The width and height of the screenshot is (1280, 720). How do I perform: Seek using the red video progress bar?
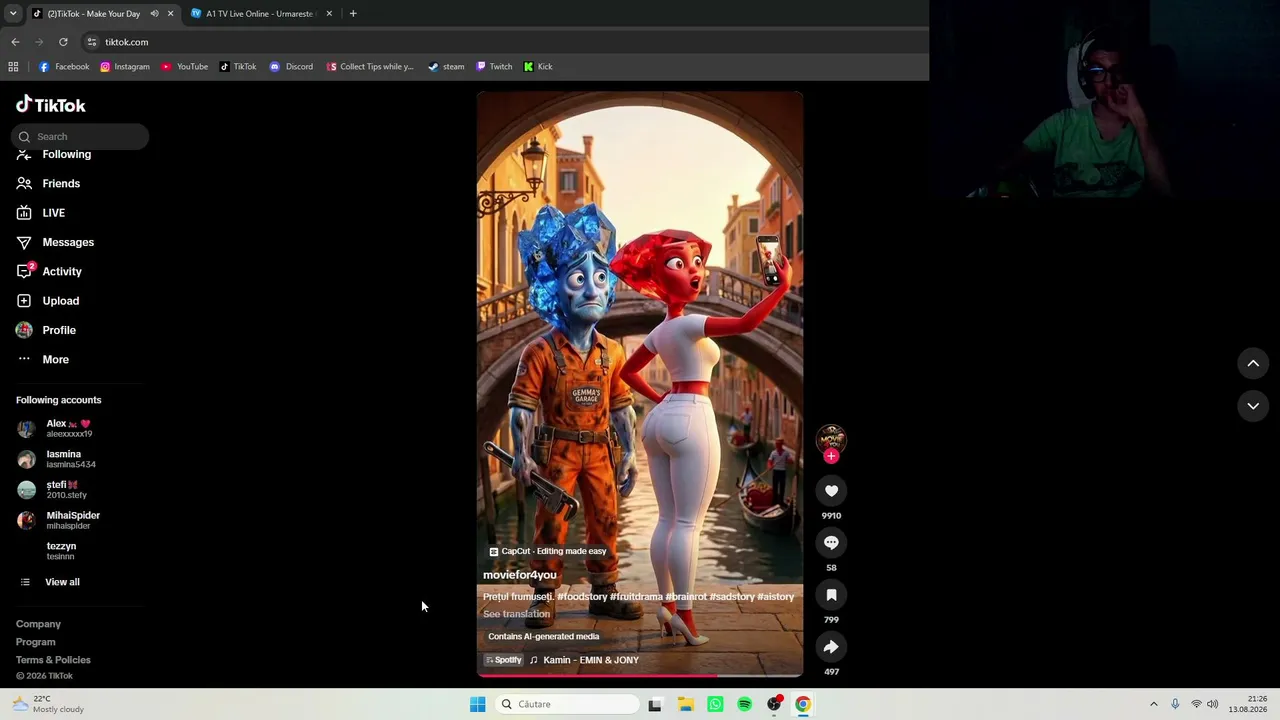click(x=640, y=676)
